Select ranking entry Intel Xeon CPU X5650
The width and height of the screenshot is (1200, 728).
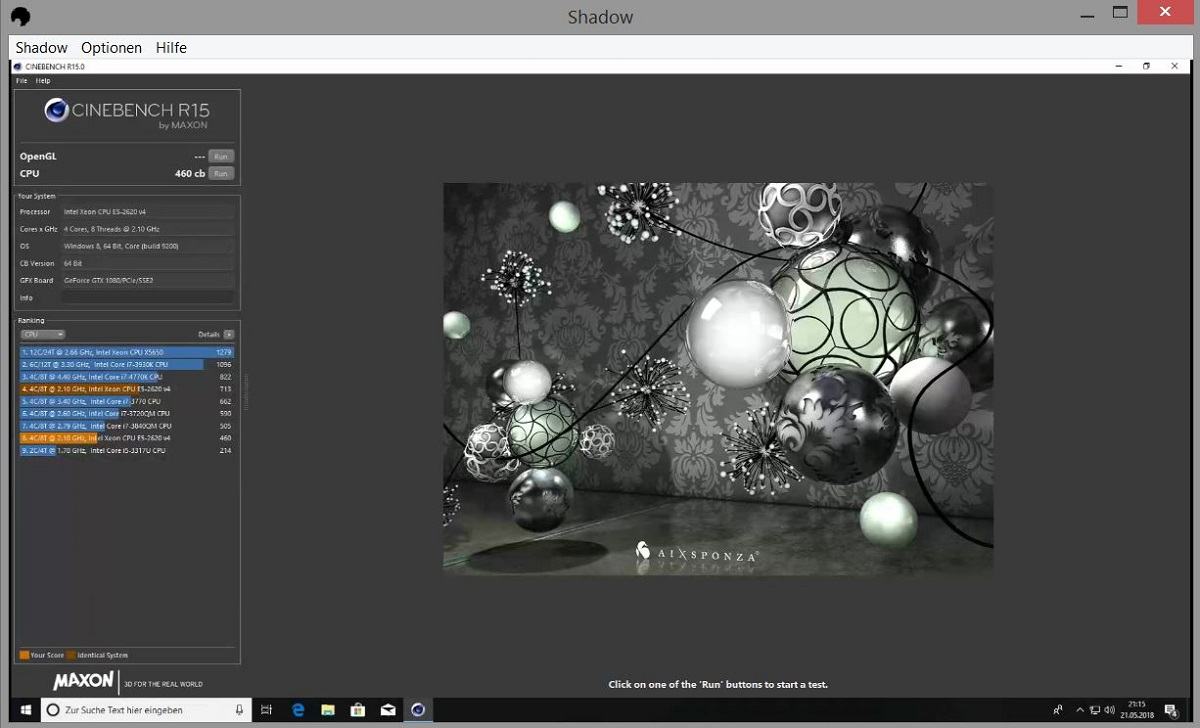(x=127, y=352)
